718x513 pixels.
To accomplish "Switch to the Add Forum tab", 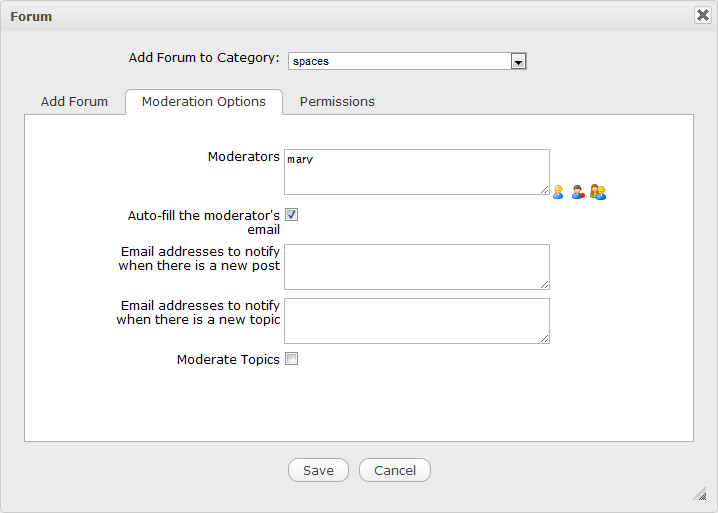I will click(x=74, y=101).
